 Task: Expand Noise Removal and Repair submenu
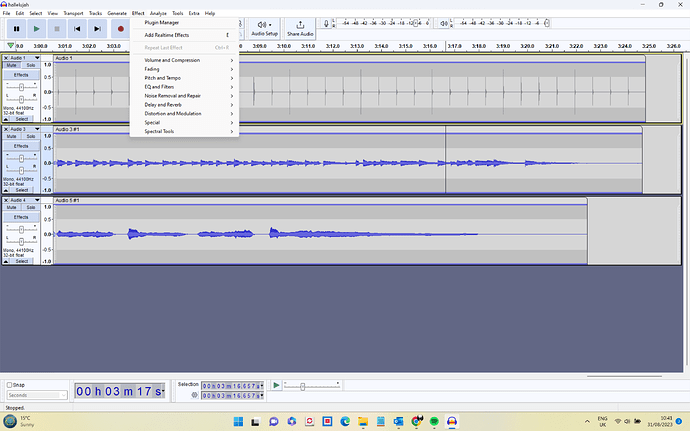point(184,96)
